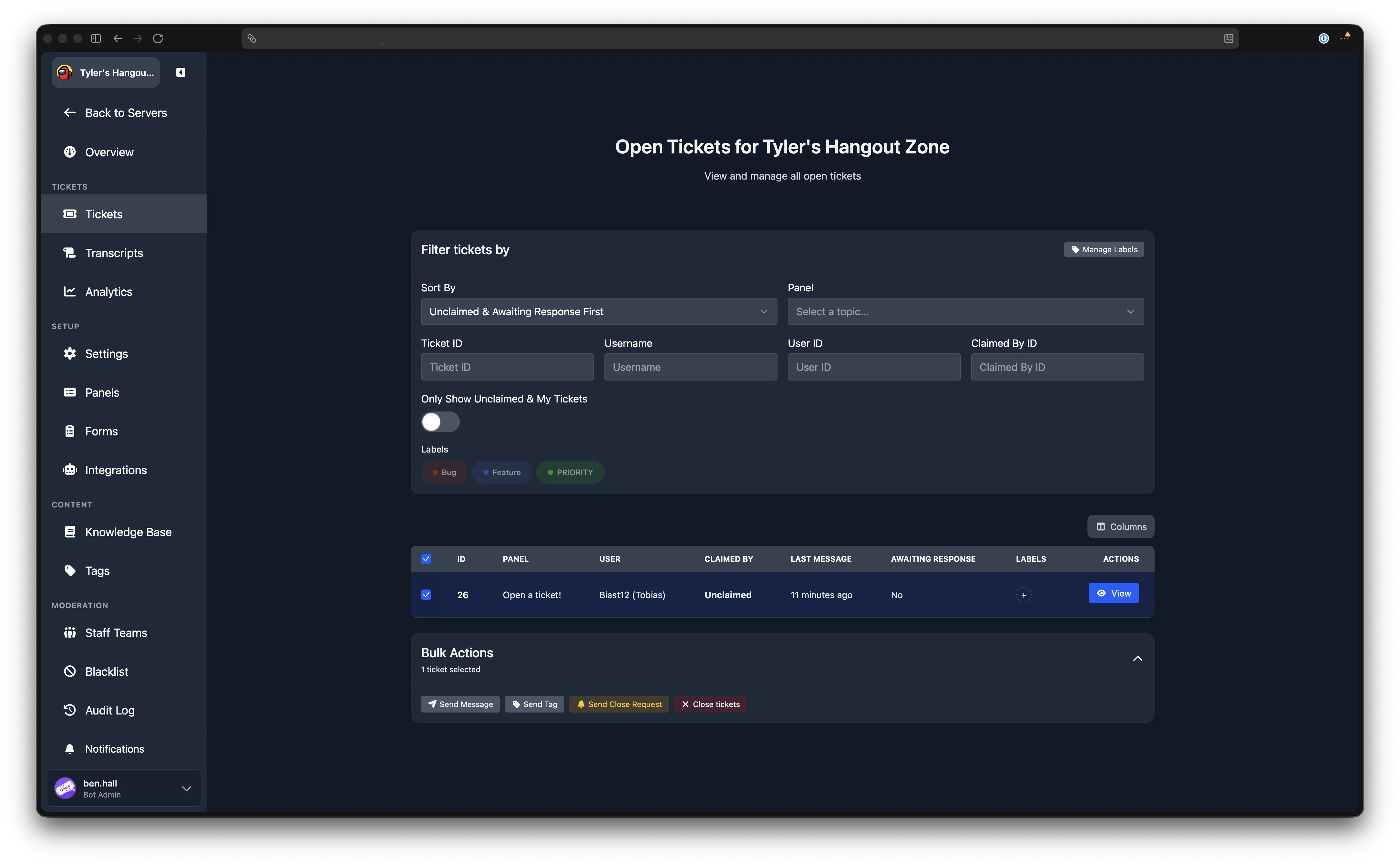Screen dimensions: 1400x865
Task: Click the browser forward arrow
Action: pos(138,38)
